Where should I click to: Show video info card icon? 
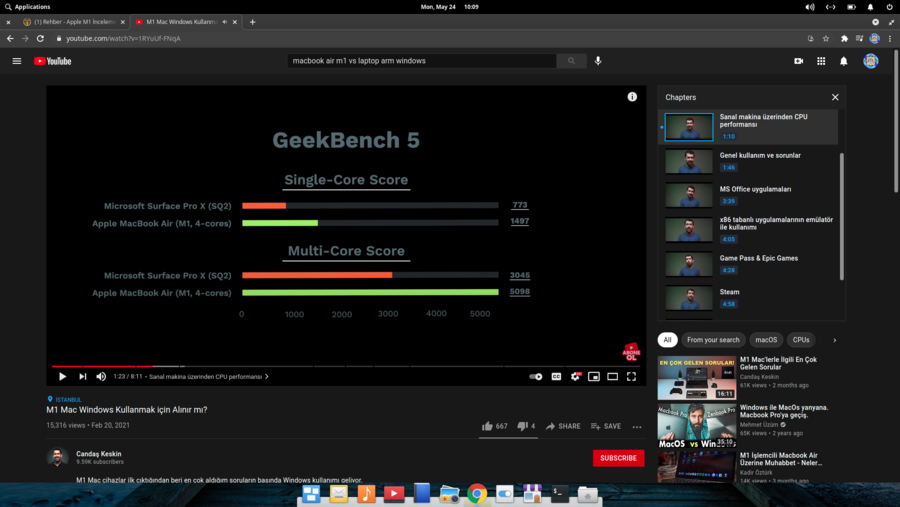click(x=632, y=97)
